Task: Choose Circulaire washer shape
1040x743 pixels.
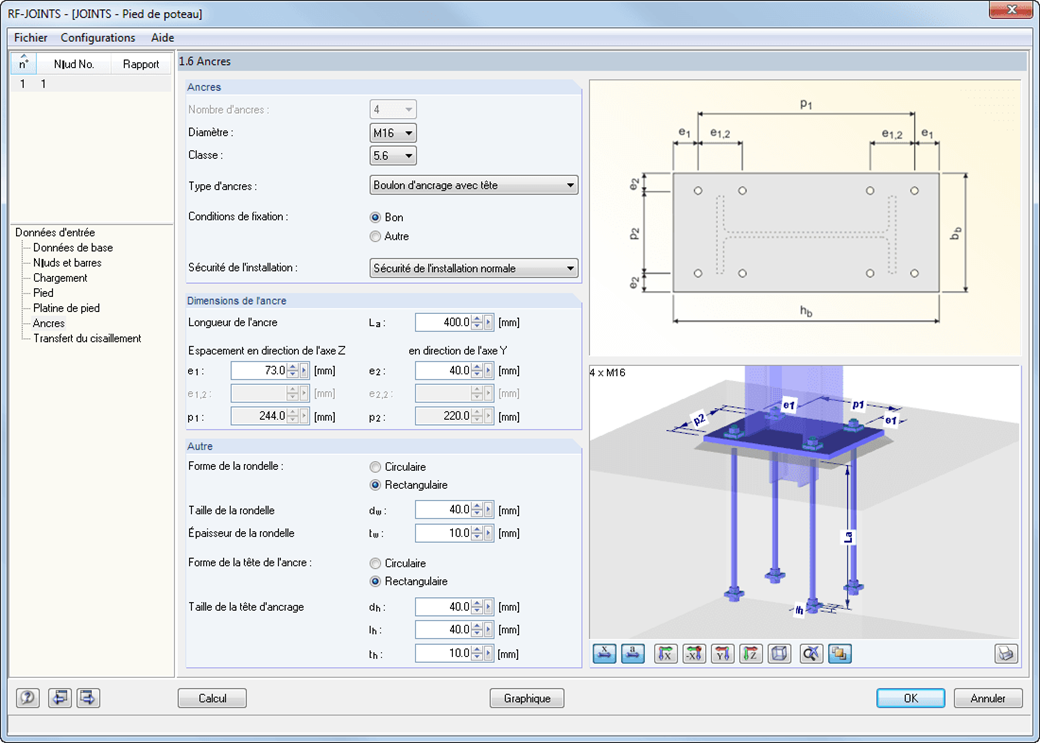Action: 375,467
